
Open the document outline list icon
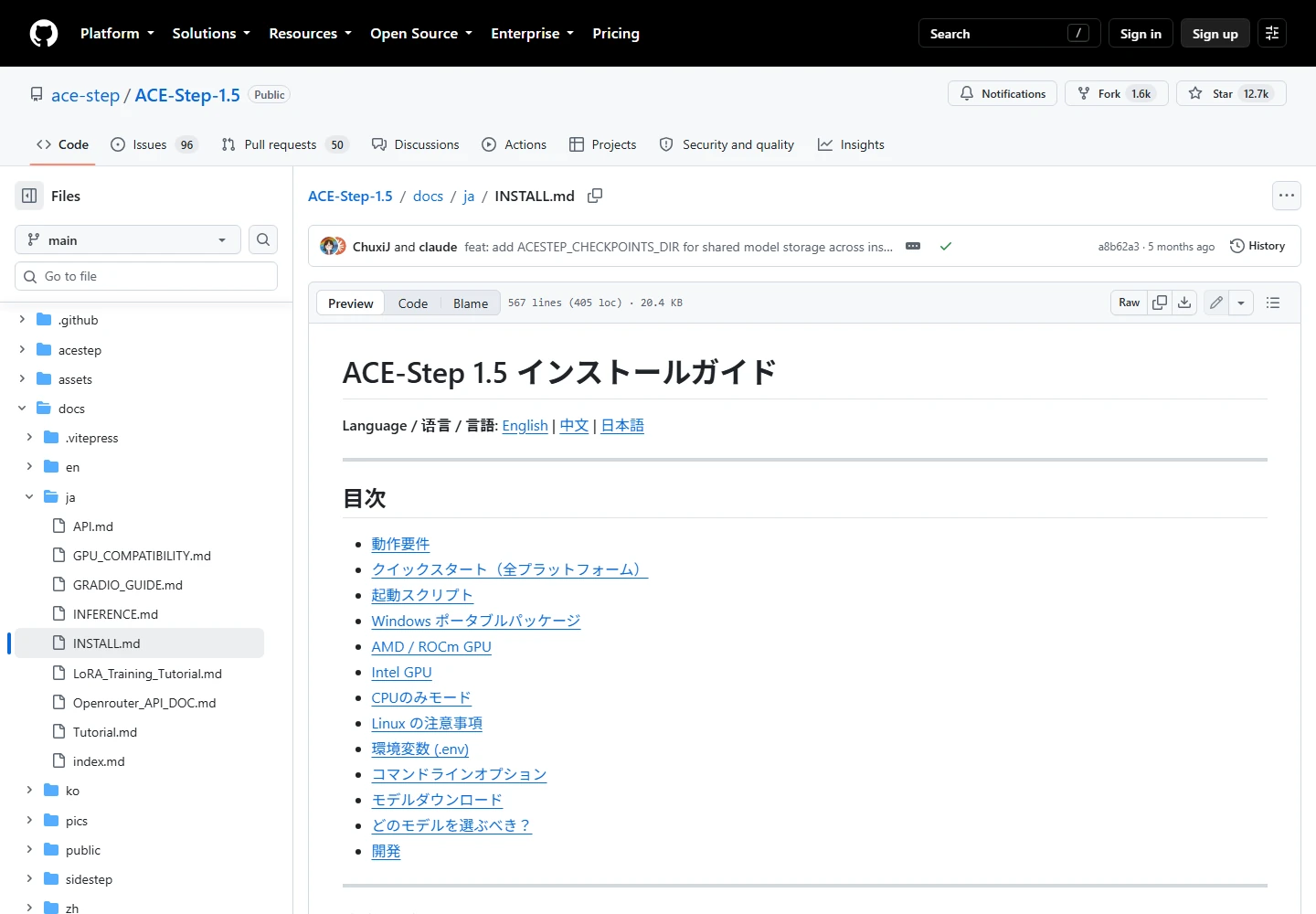tap(1273, 303)
